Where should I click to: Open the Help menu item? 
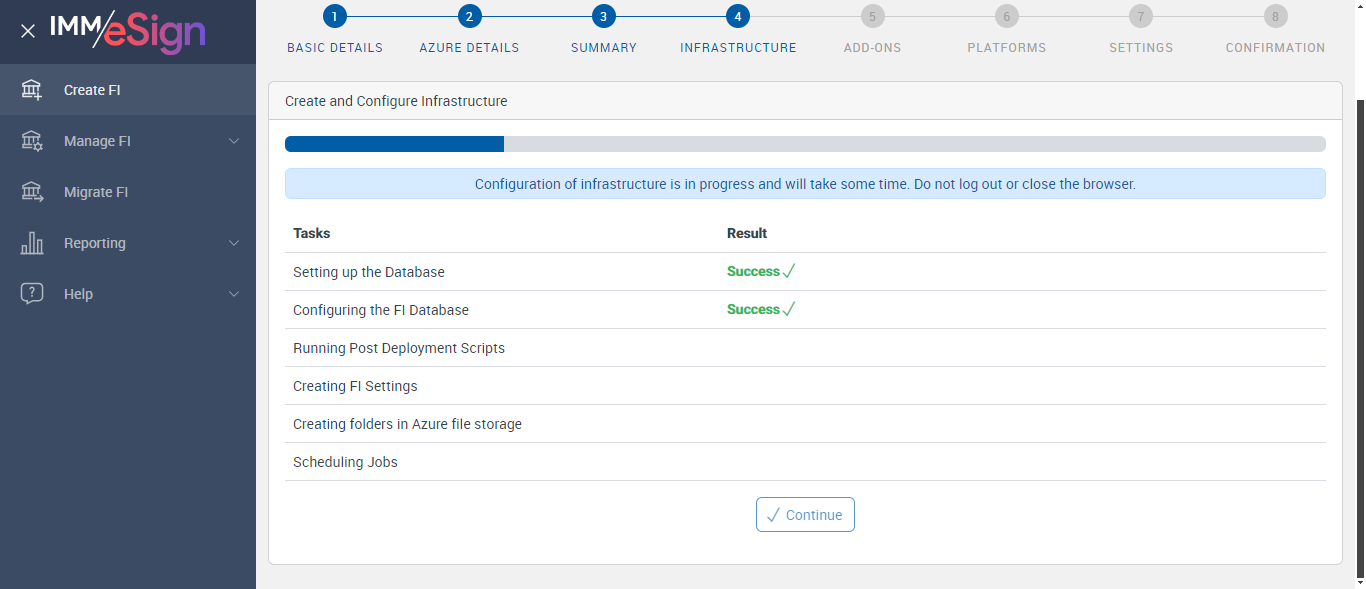(128, 294)
